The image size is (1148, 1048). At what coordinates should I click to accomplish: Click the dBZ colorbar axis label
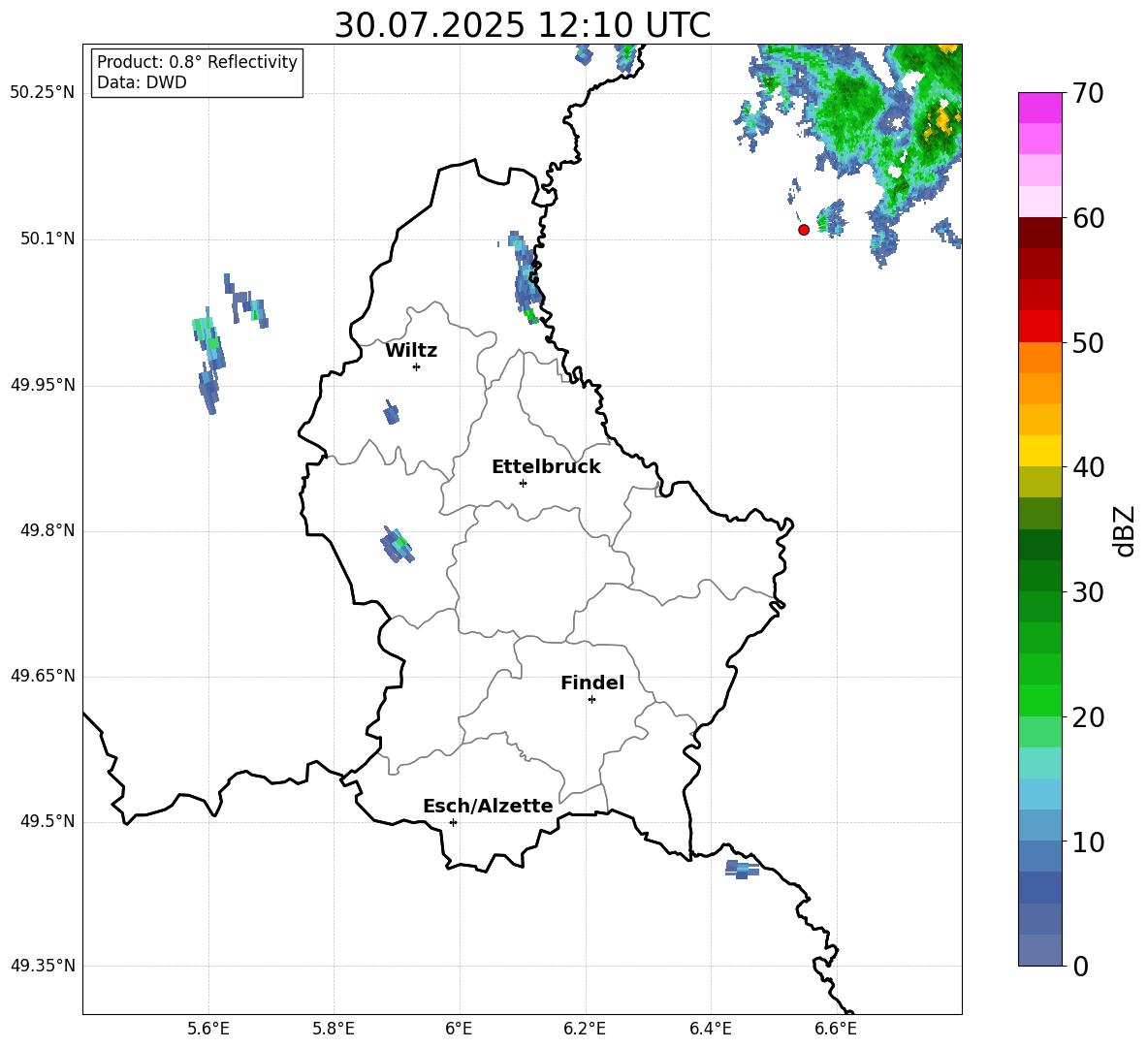click(x=1124, y=530)
